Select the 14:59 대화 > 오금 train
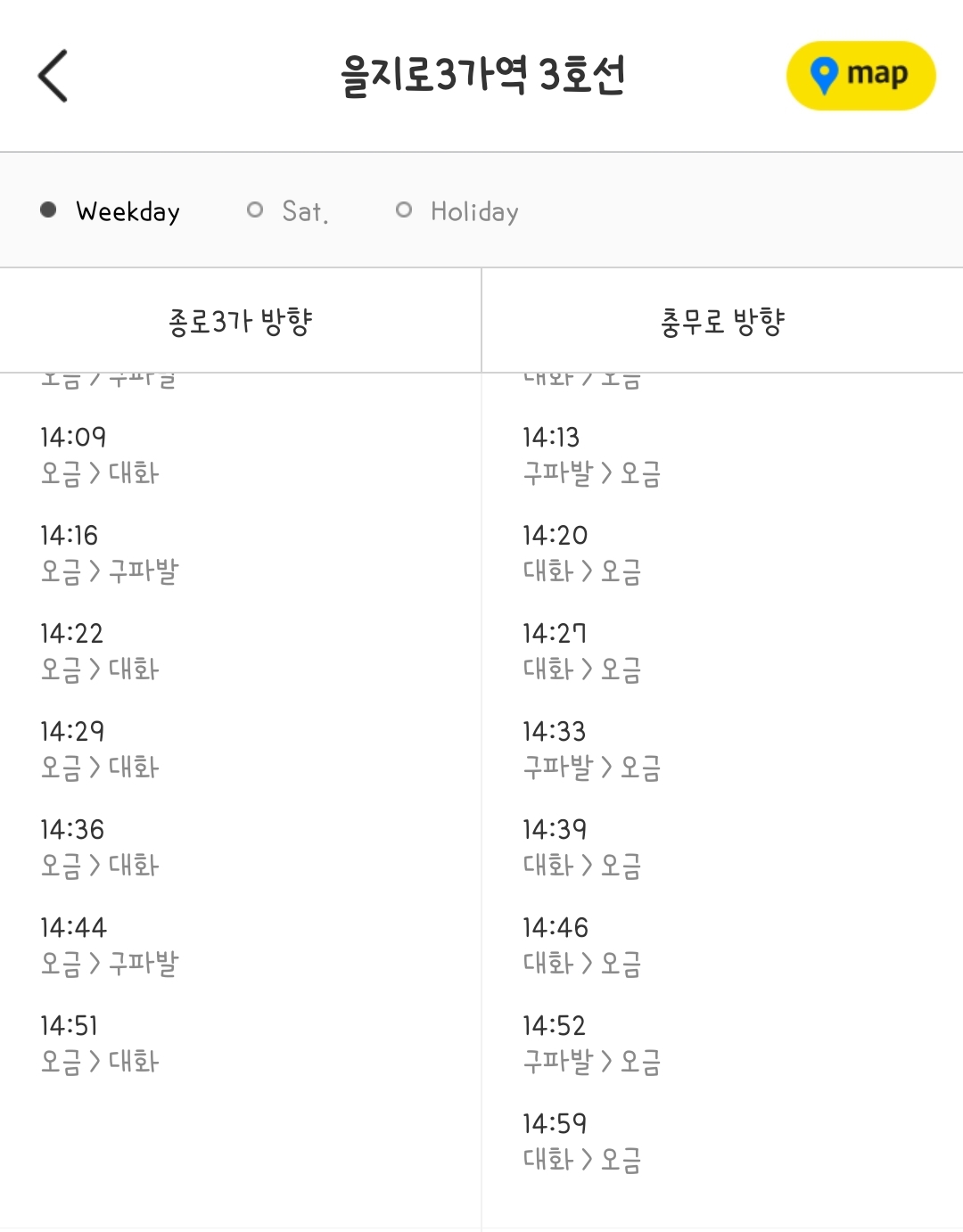 click(581, 1141)
